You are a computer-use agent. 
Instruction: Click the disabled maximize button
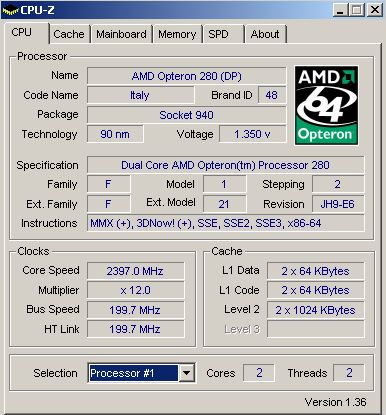[356, 10]
